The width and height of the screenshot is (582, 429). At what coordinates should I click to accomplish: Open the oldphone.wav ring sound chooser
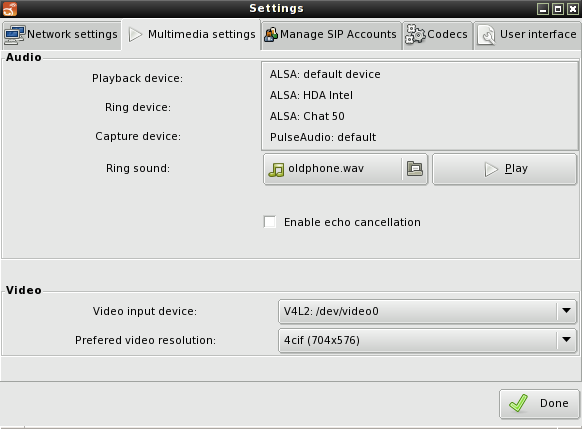(x=346, y=169)
